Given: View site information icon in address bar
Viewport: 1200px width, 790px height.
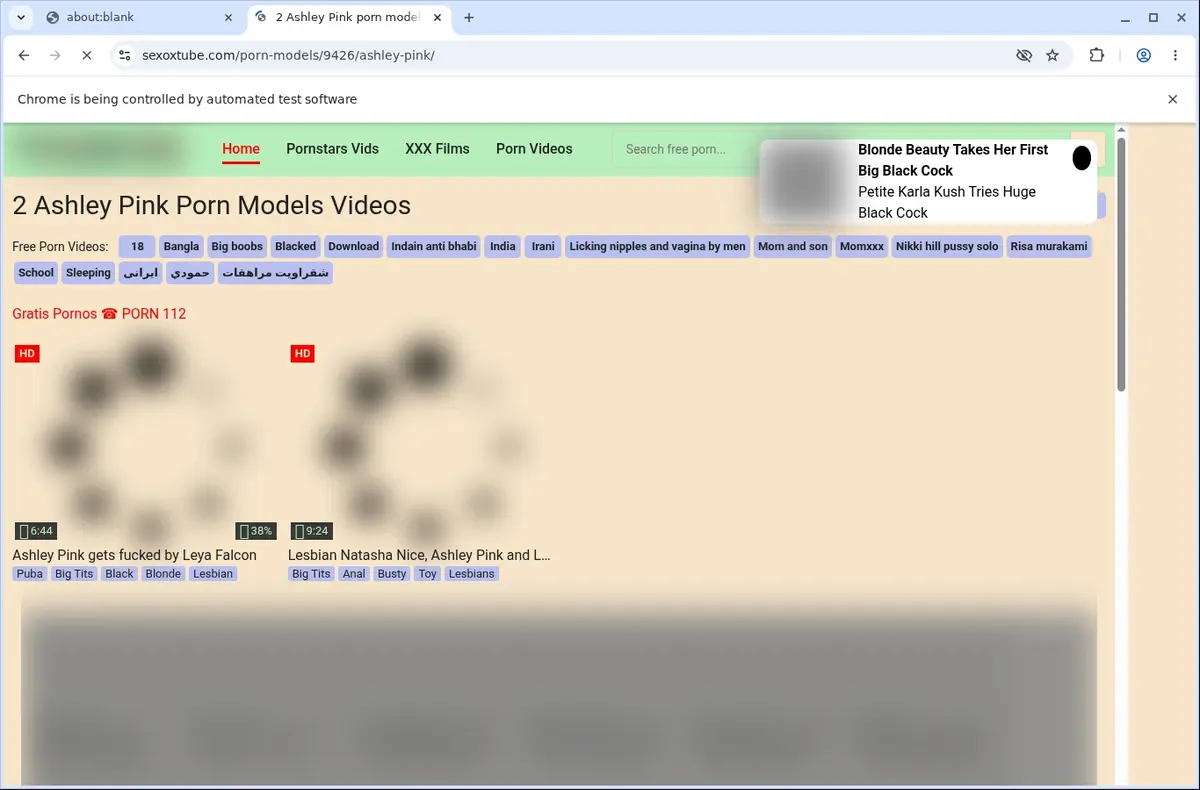Looking at the screenshot, I should pyautogui.click(x=124, y=55).
